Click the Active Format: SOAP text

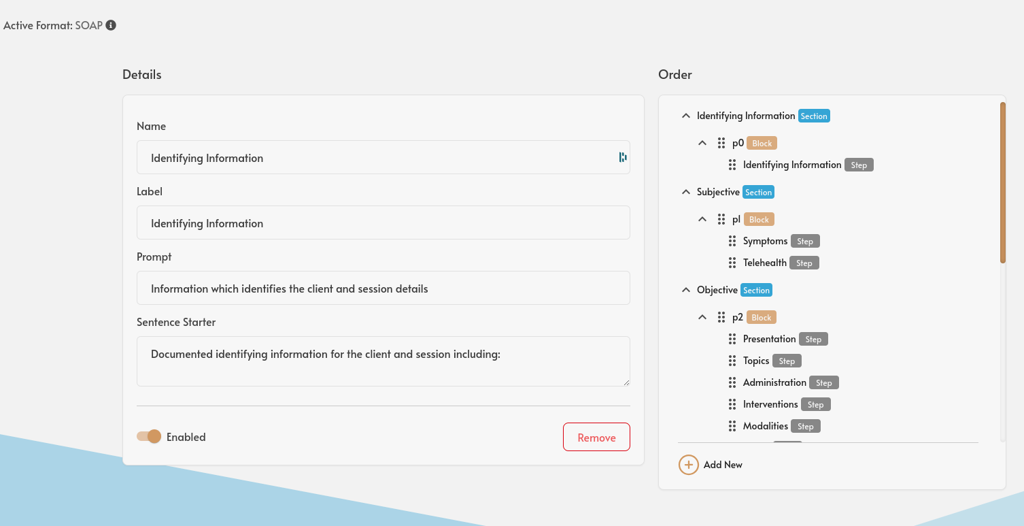[x=53, y=25]
